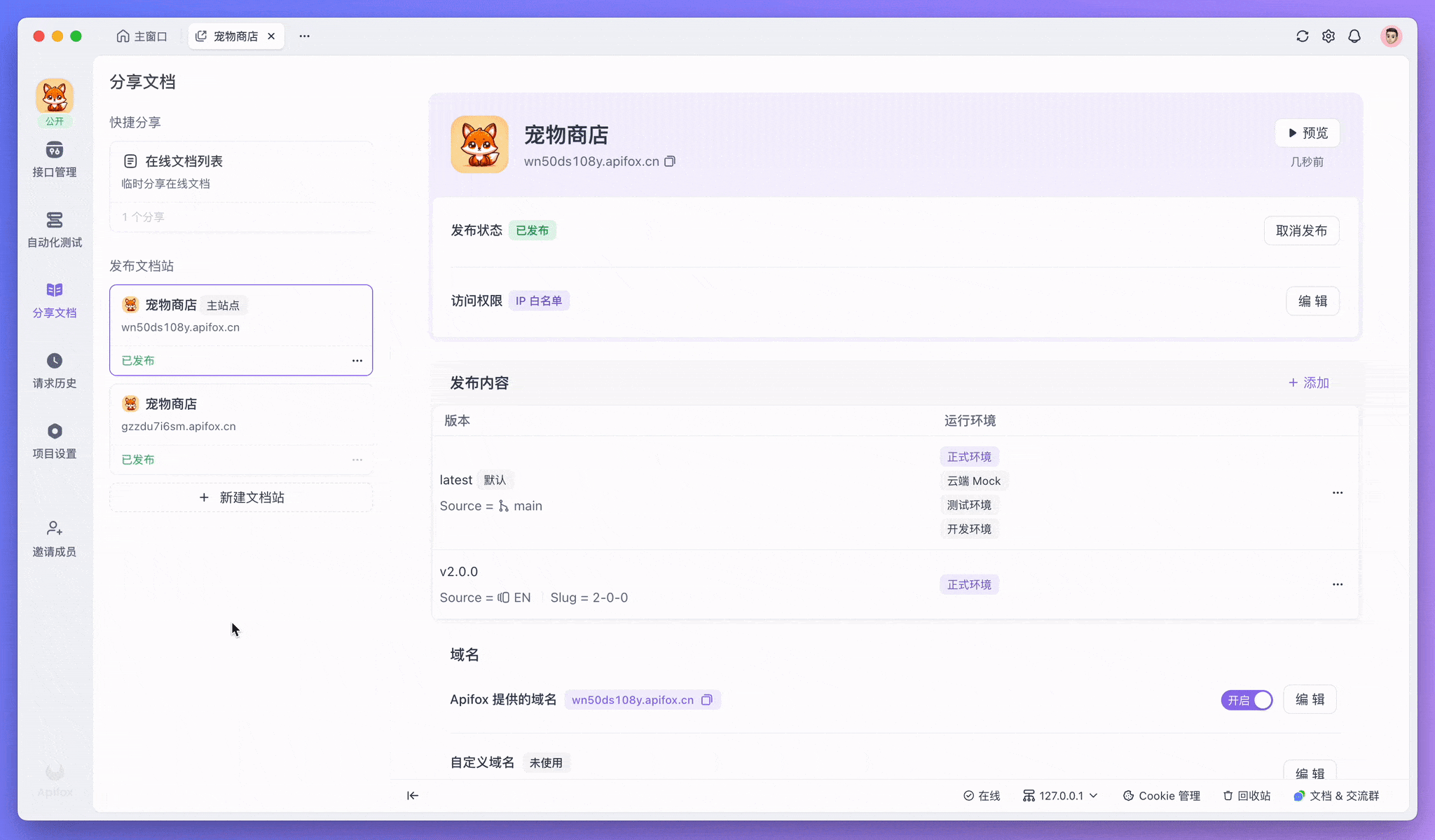Click the sync refresh icon in the title bar
The image size is (1435, 840).
[x=1303, y=36]
